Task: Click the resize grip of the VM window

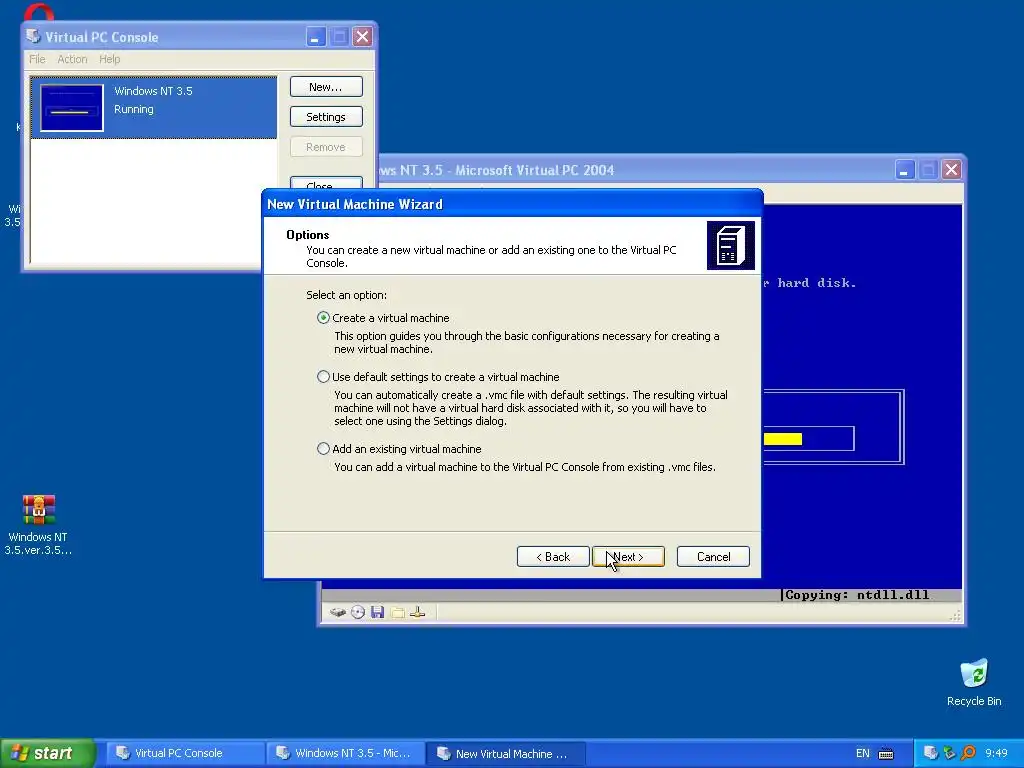Action: point(955,615)
